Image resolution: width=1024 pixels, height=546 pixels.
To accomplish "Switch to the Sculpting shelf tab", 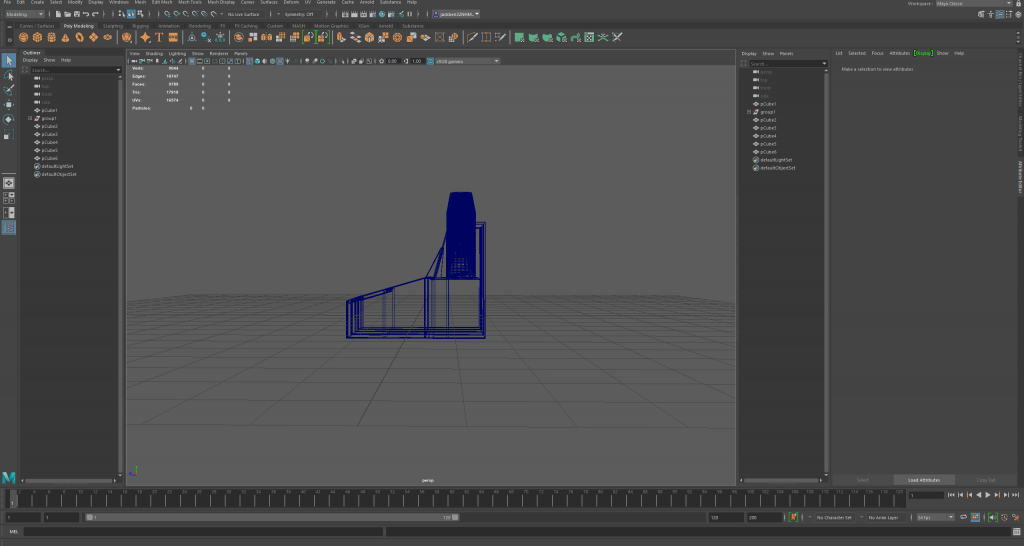I will tap(113, 26).
